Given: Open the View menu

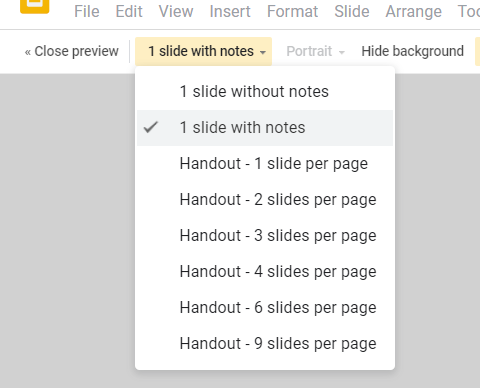Looking at the screenshot, I should click(x=176, y=12).
